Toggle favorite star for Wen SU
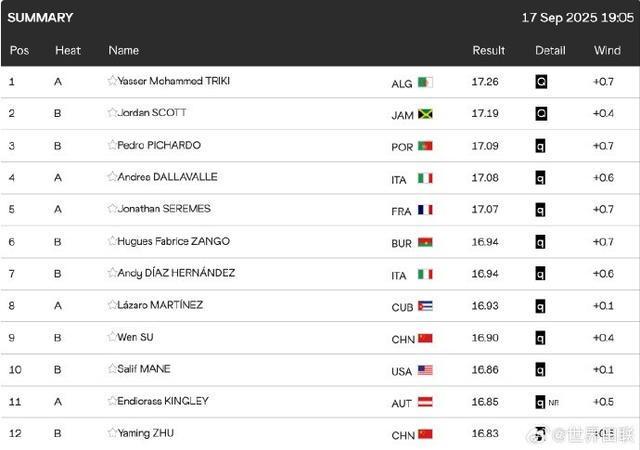This screenshot has width=640, height=450. point(112,336)
